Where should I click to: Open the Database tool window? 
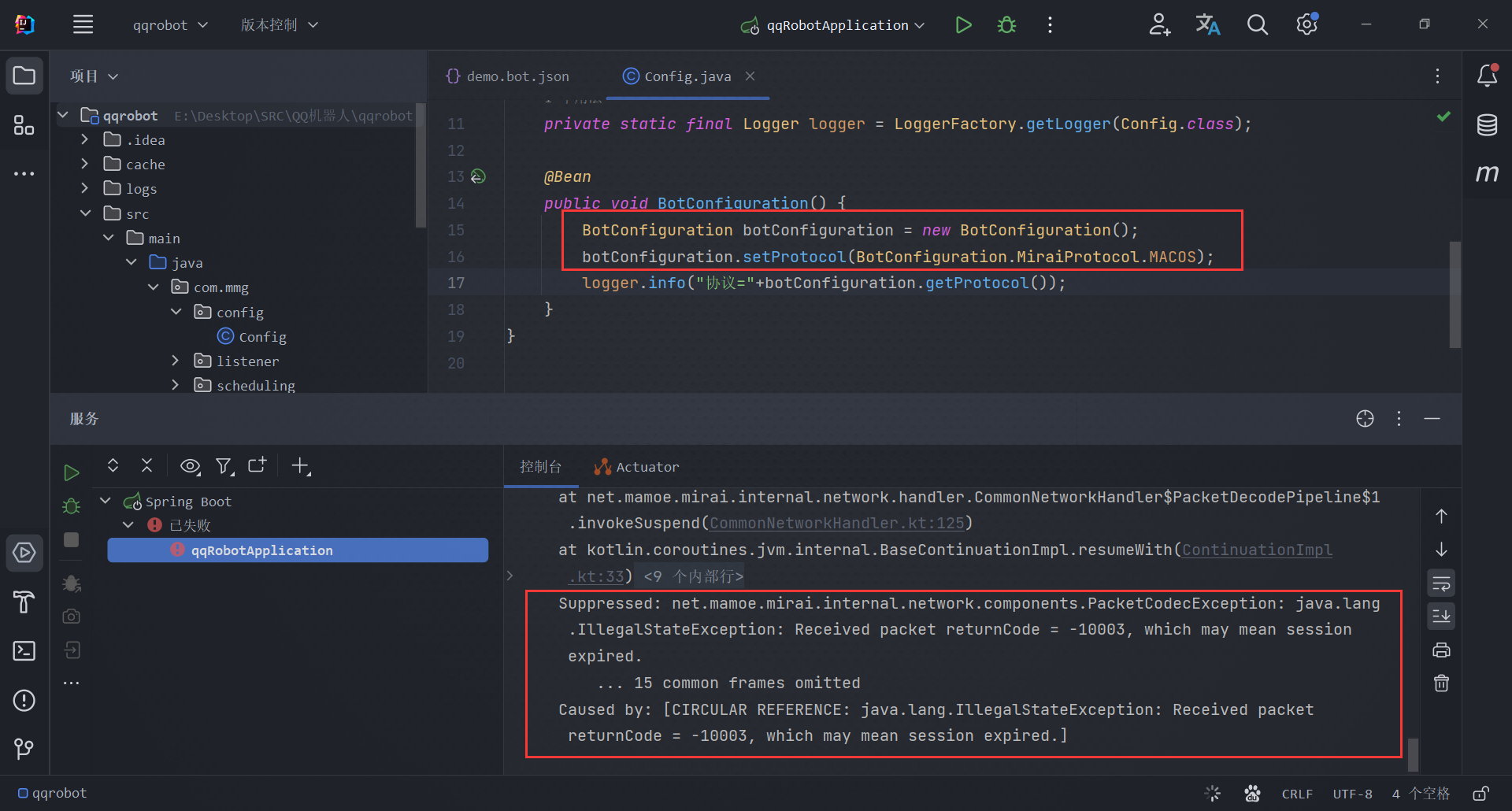[1487, 124]
